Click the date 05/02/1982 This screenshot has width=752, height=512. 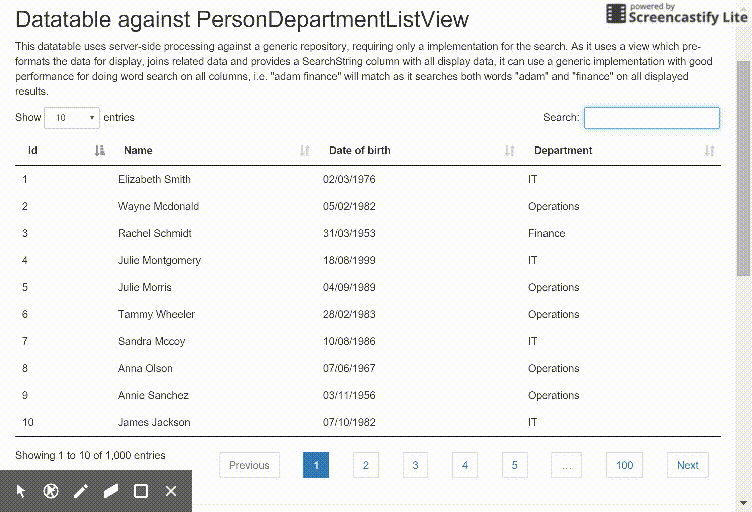(349, 206)
